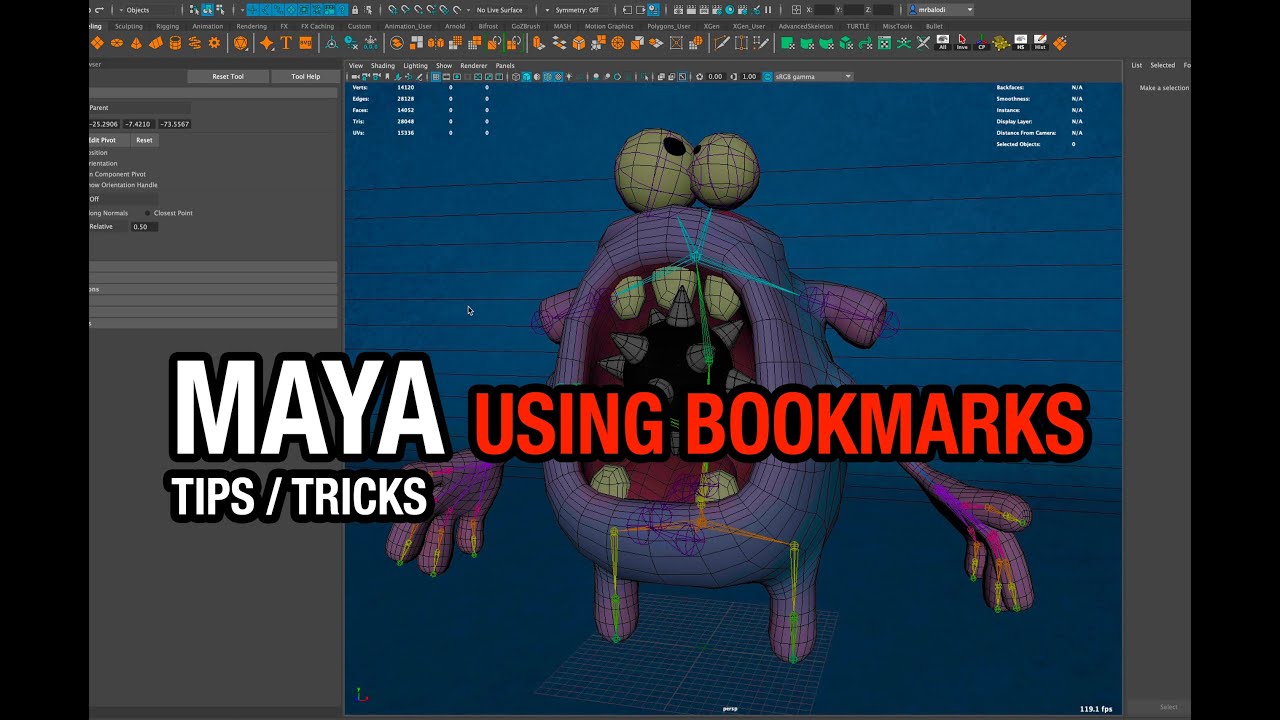Image resolution: width=1280 pixels, height=720 pixels.
Task: Create a polygon cone from shelf
Action: point(136,43)
